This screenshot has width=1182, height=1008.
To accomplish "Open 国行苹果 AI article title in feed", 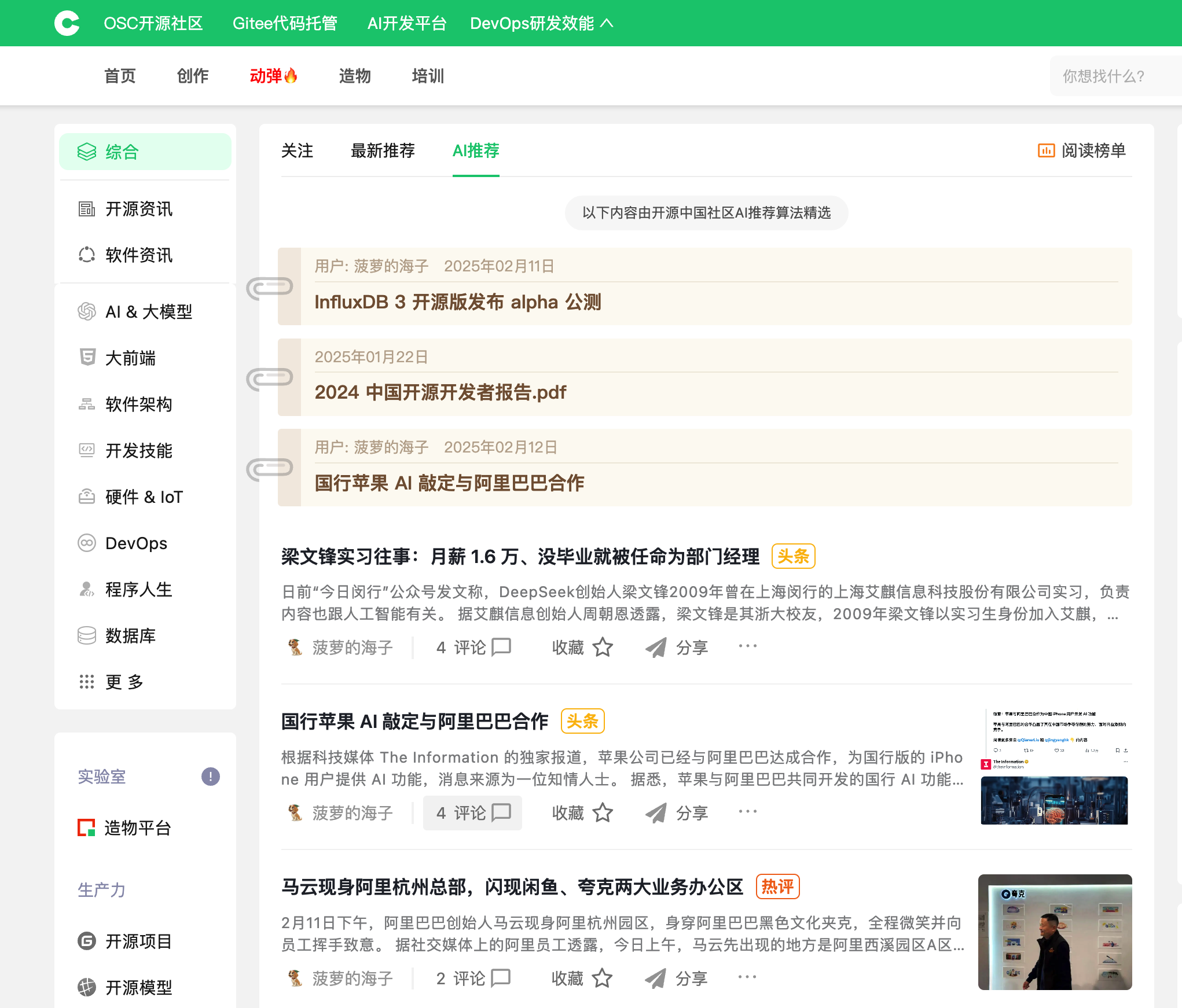I will pyautogui.click(x=414, y=722).
